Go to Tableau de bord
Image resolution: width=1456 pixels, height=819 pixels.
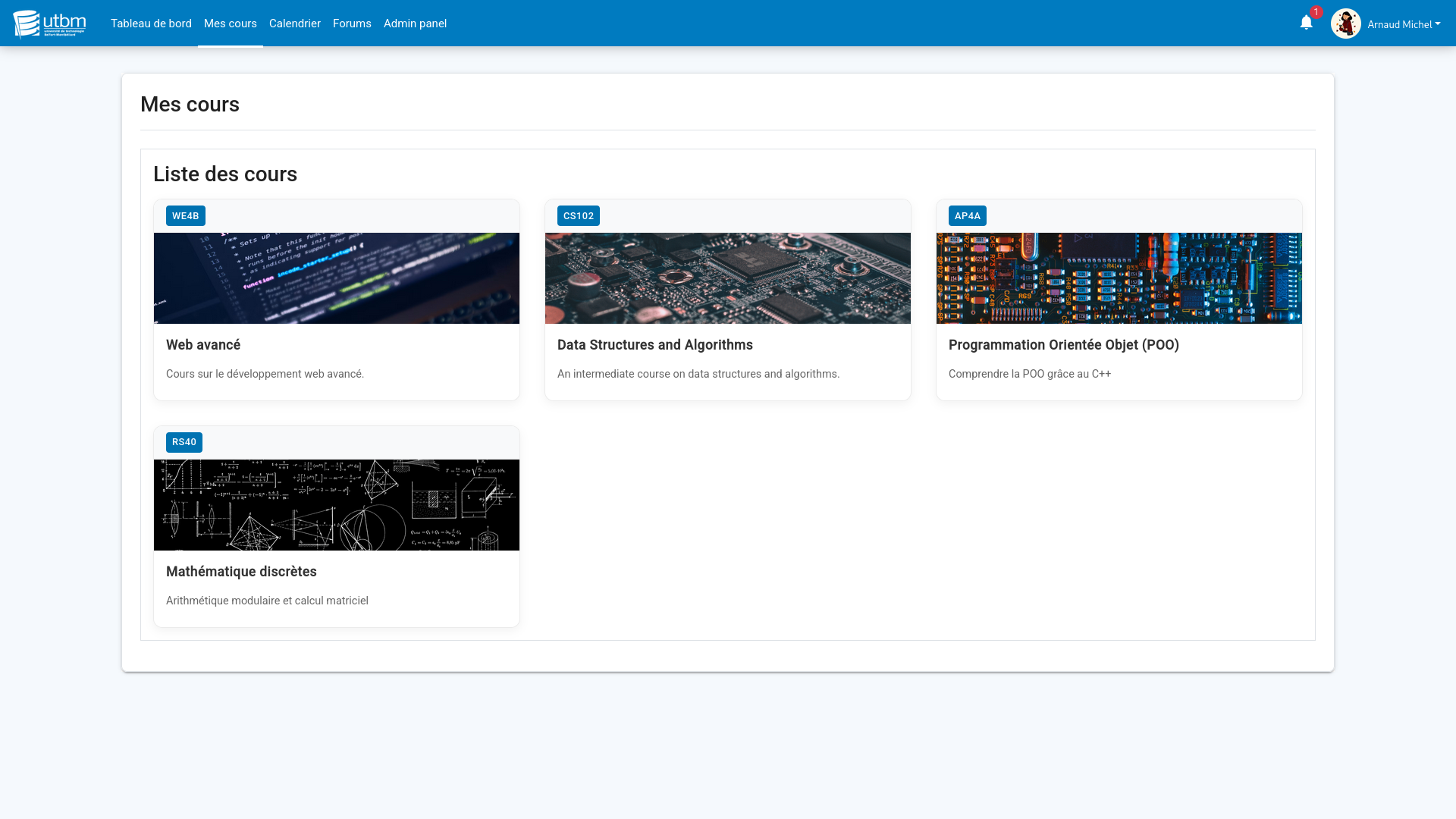[151, 24]
